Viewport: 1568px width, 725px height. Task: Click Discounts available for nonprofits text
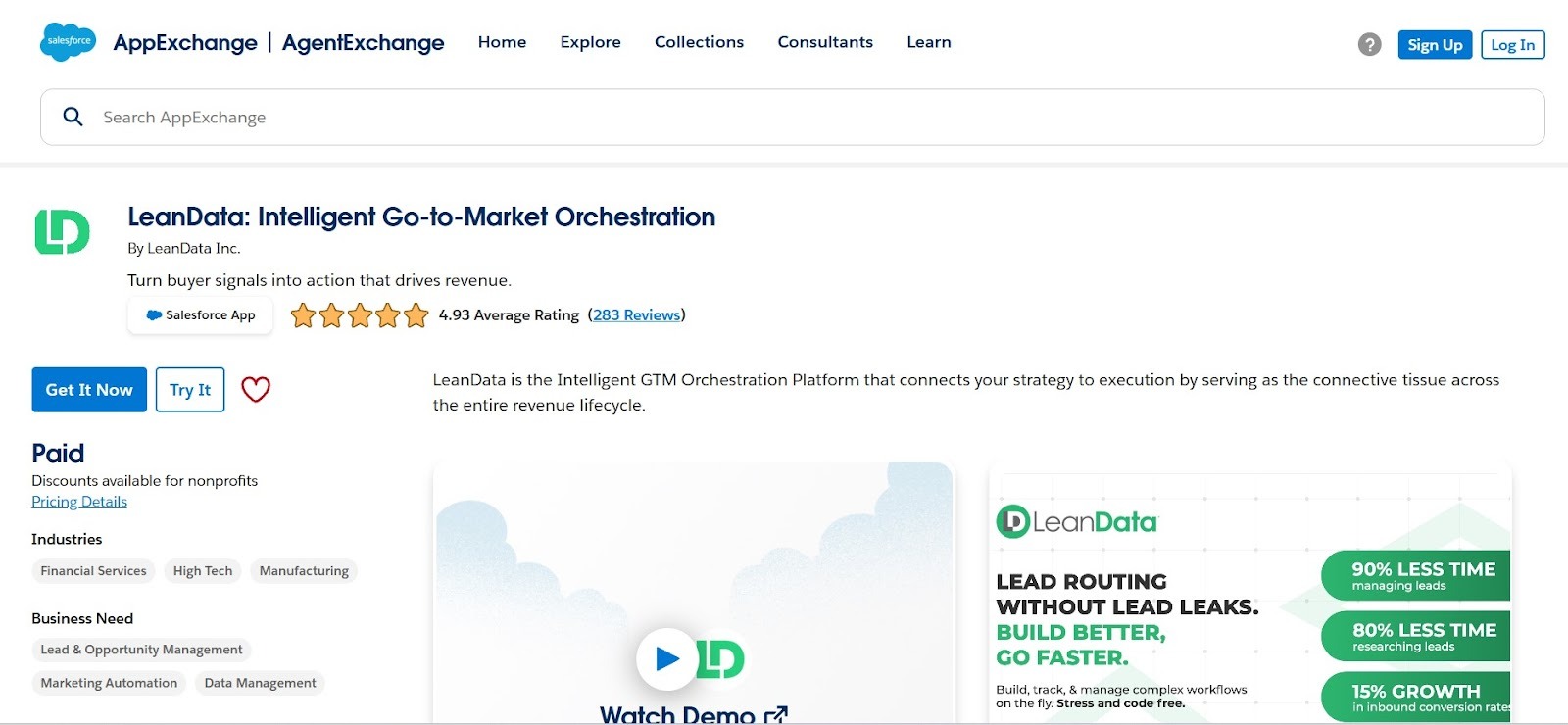(x=145, y=481)
